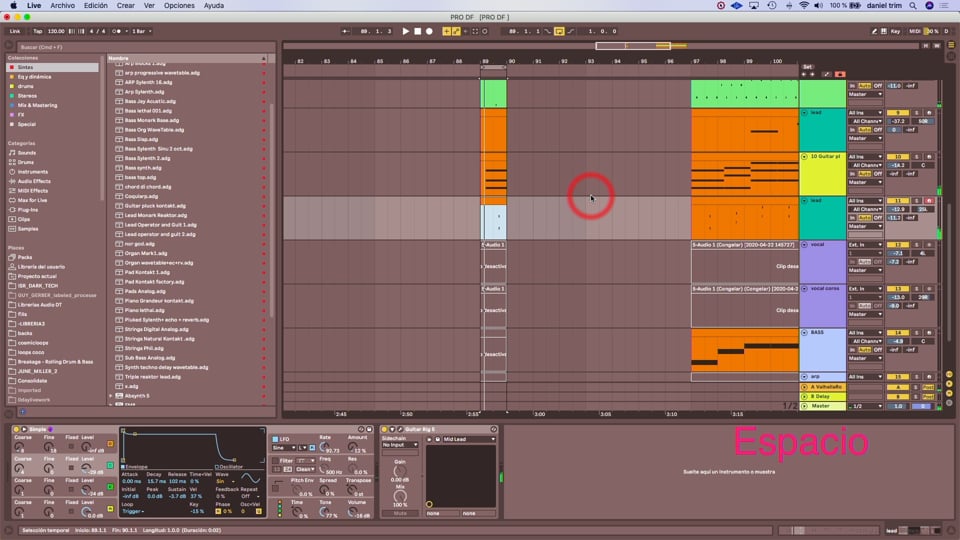
Task: Click the Stop button in the transport
Action: pos(418,31)
